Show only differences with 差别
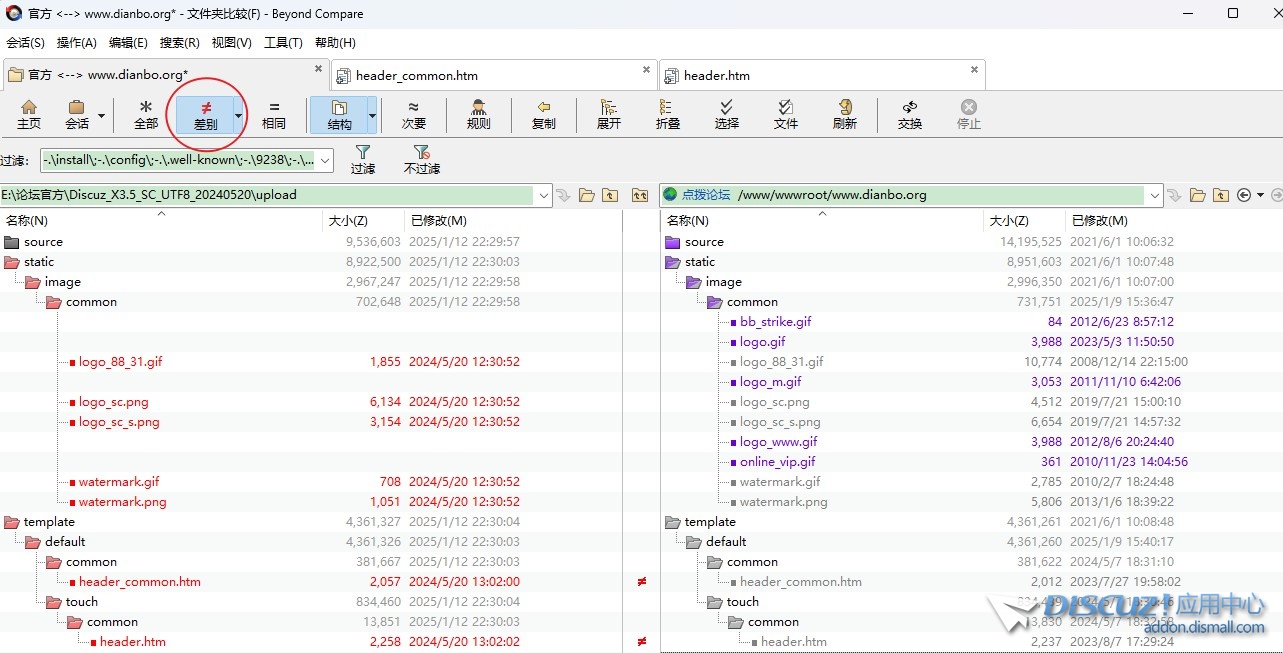Image resolution: width=1283 pixels, height=653 pixels. [x=205, y=114]
